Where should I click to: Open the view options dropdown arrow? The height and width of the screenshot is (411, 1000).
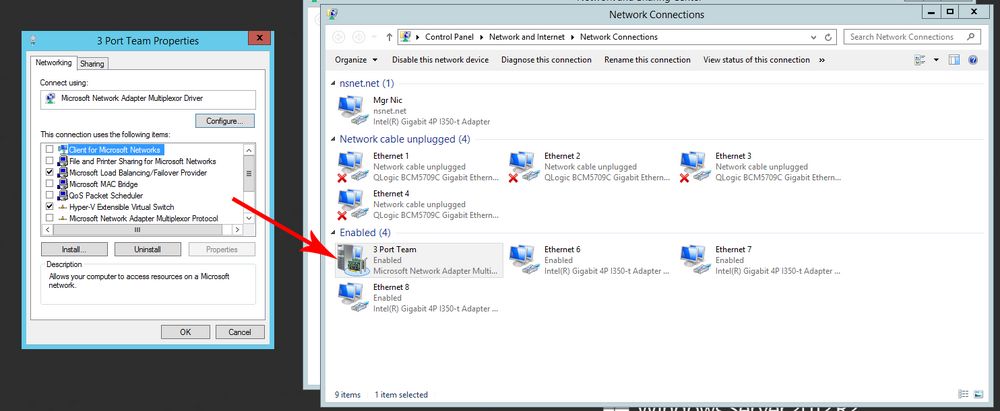[936, 60]
